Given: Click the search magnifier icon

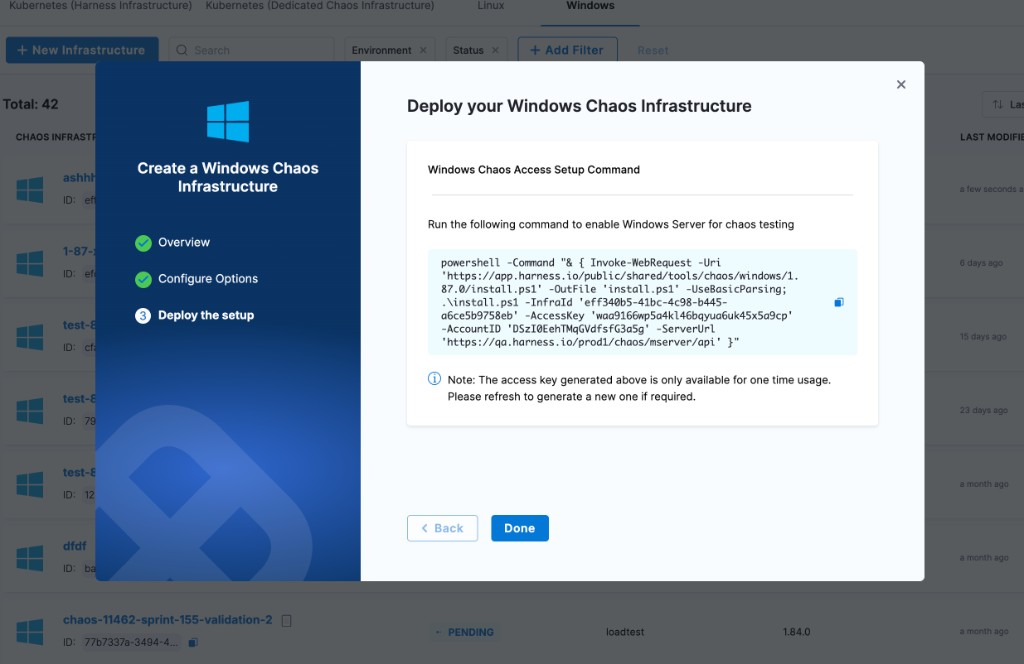Looking at the screenshot, I should tap(182, 50).
